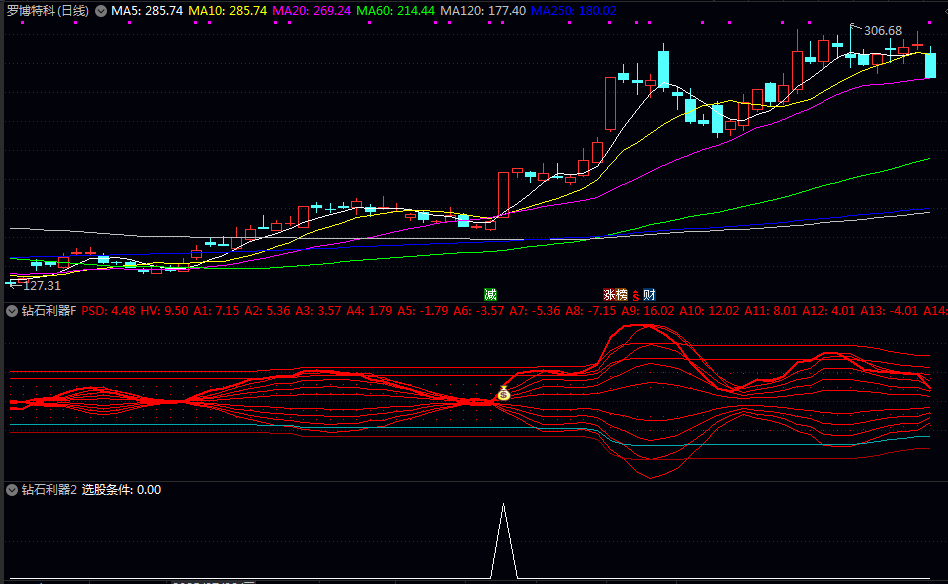Open 钻石利器F panel dropdown arrow

[x=12, y=311]
